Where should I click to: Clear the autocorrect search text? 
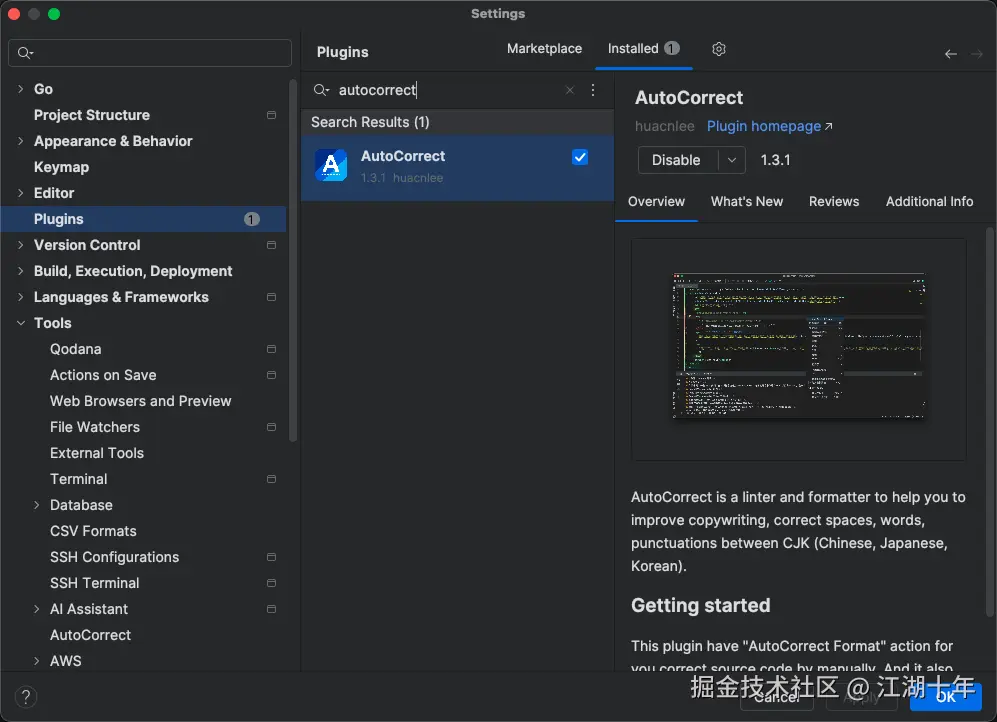click(x=570, y=90)
